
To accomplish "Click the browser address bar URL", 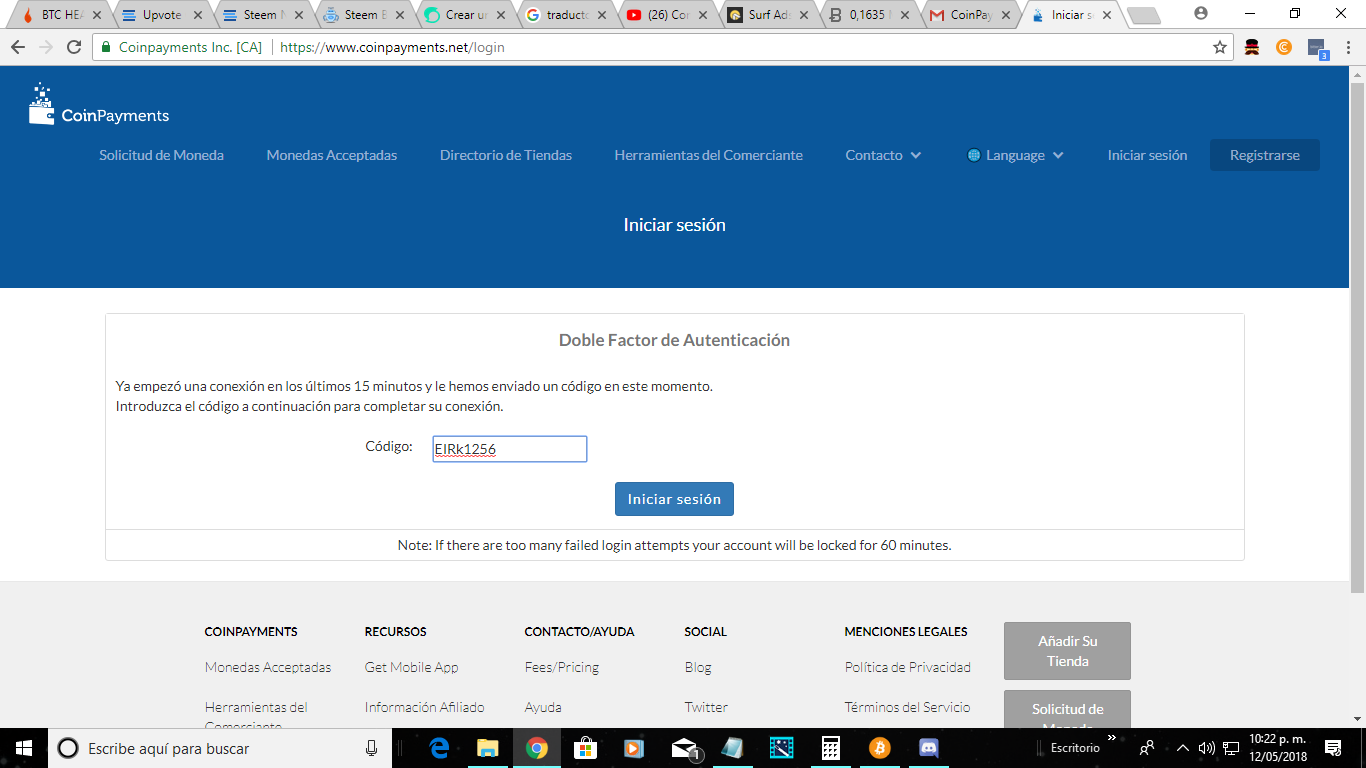I will click(392, 47).
